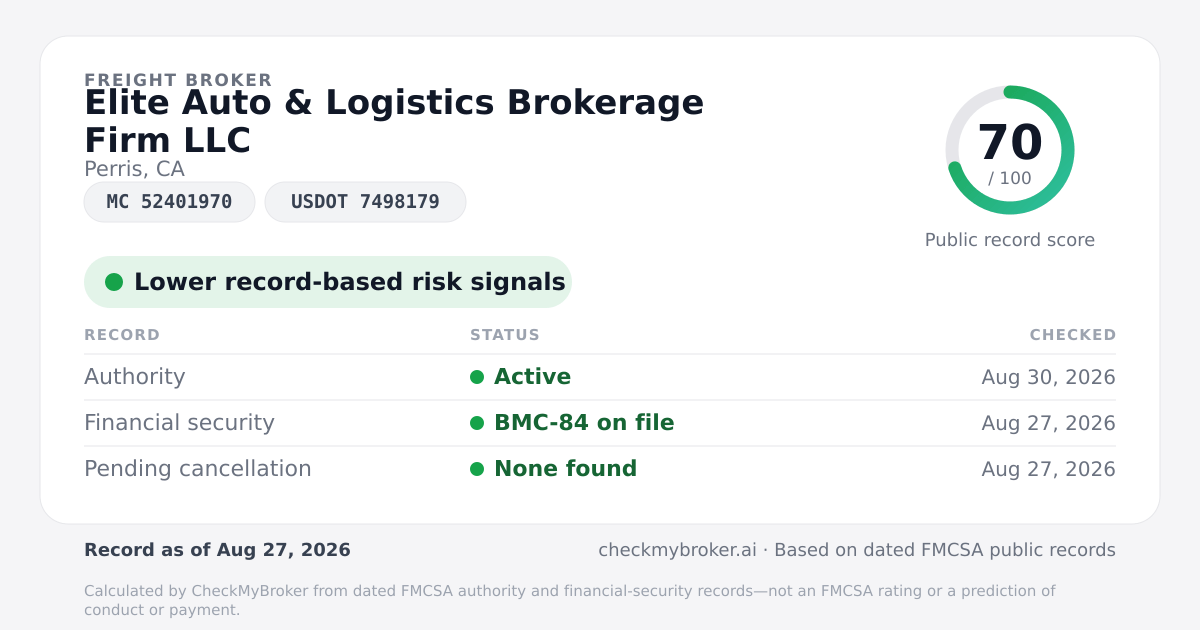Click the STATUS column header
This screenshot has height=630, width=1200.
click(505, 335)
